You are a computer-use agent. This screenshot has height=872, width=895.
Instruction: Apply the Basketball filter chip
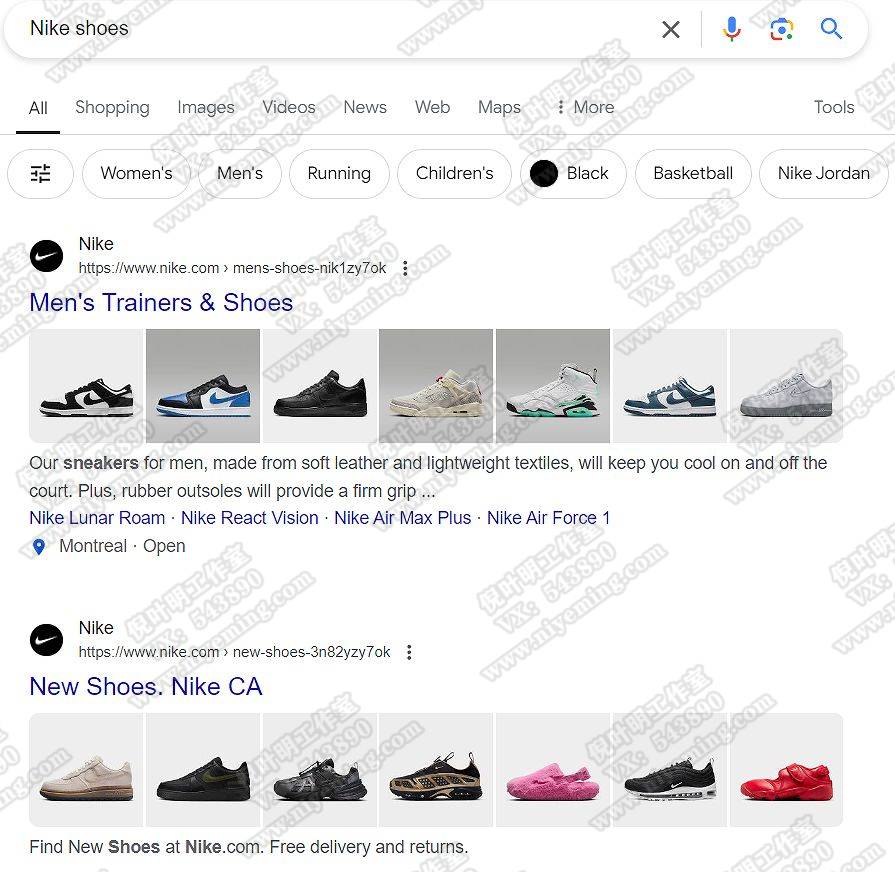pyautogui.click(x=693, y=173)
